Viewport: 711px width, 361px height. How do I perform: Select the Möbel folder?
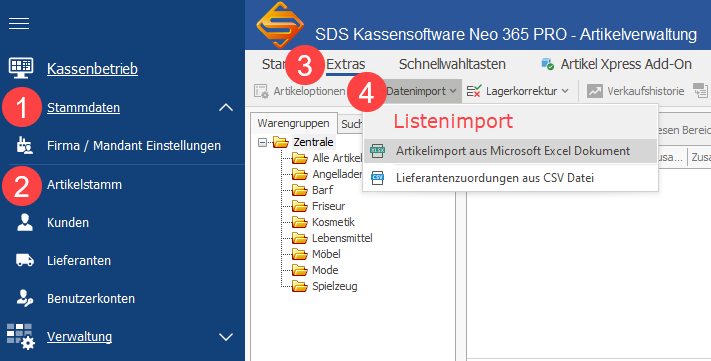click(326, 254)
